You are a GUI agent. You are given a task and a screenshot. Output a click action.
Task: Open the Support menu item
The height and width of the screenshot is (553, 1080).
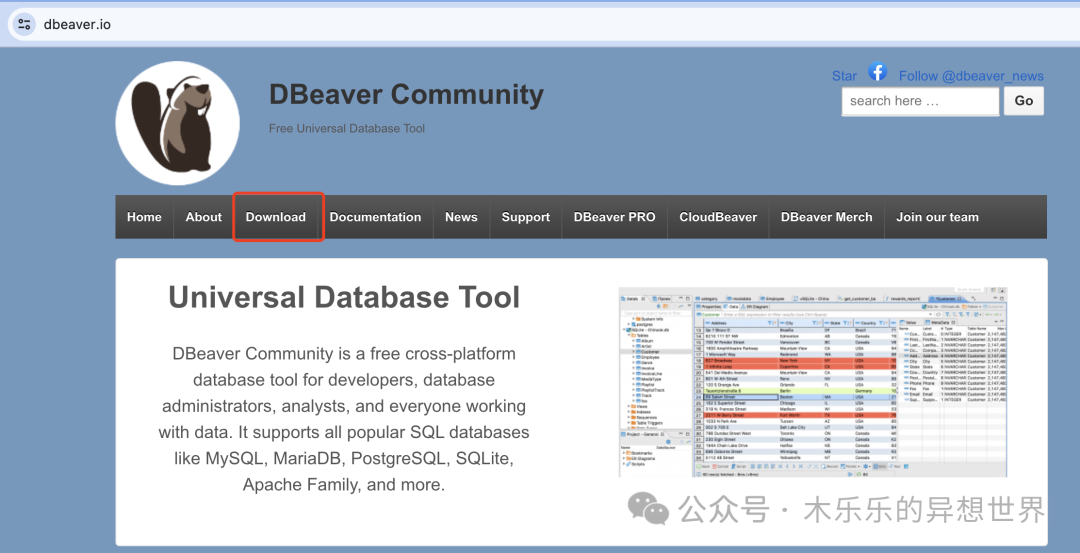click(x=526, y=217)
